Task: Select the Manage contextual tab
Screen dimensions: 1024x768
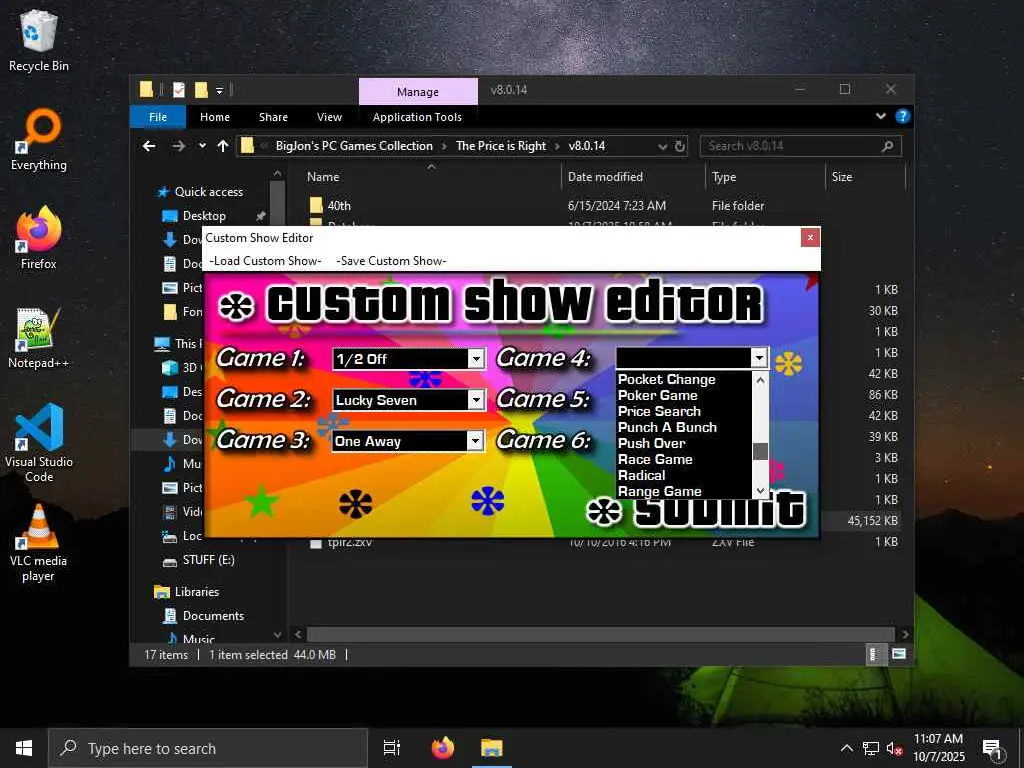Action: (x=418, y=92)
